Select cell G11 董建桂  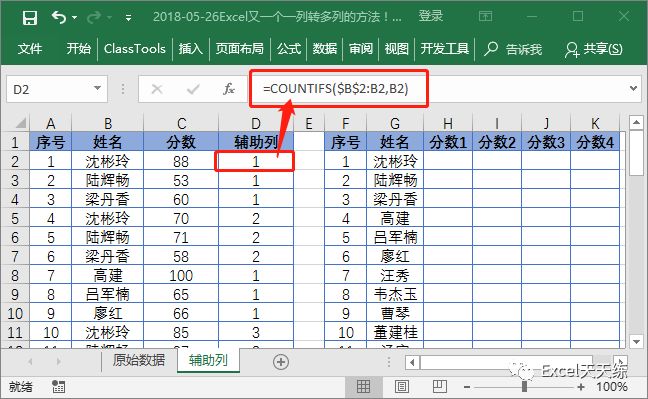(395, 332)
